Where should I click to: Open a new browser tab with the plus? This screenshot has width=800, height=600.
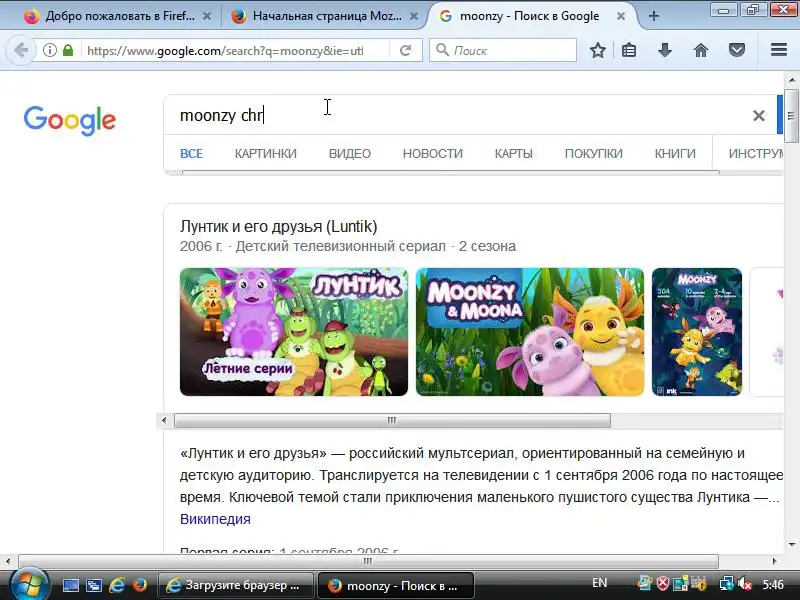coord(654,16)
